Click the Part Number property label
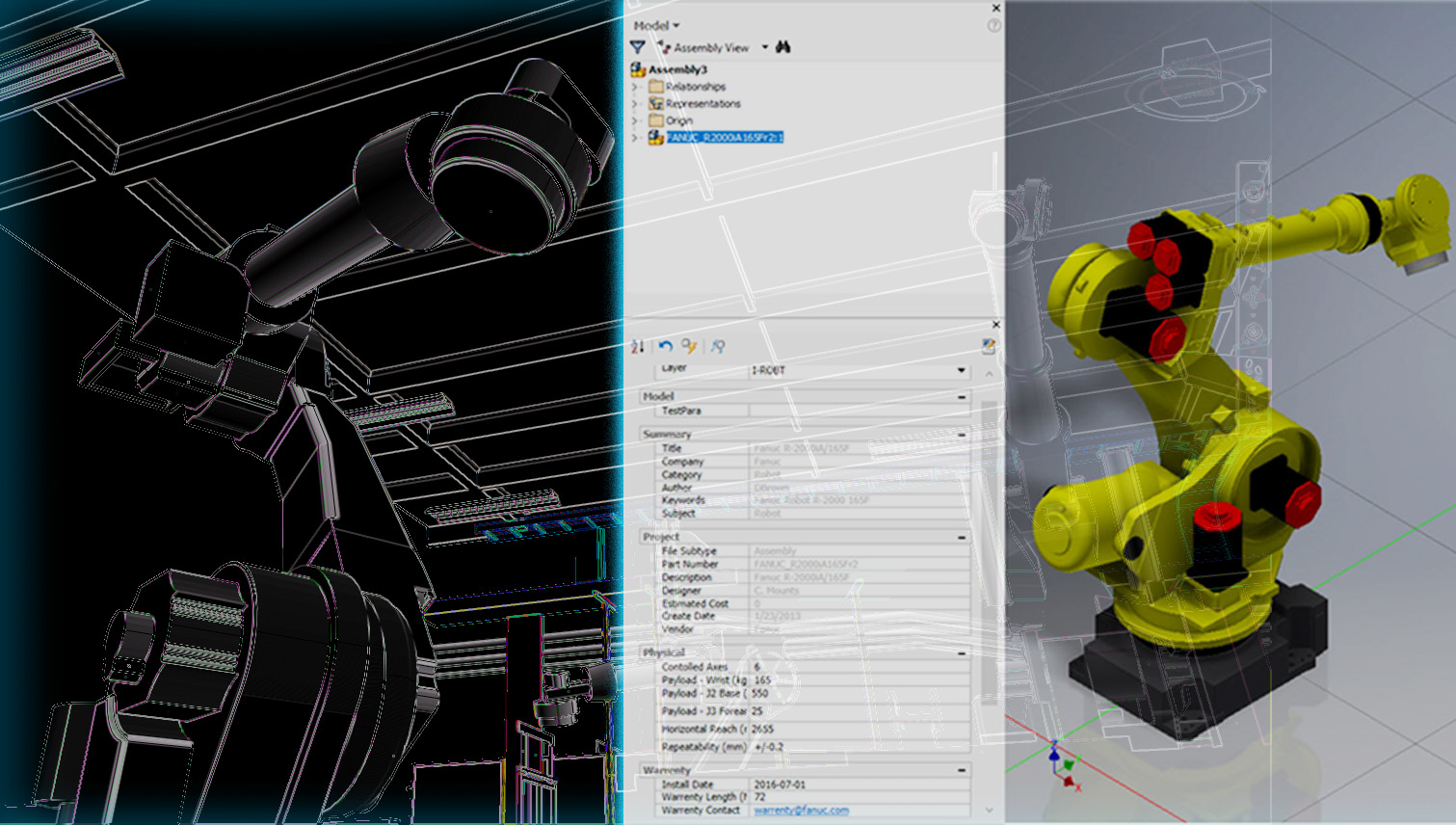Viewport: 1456px width, 825px height. point(690,564)
